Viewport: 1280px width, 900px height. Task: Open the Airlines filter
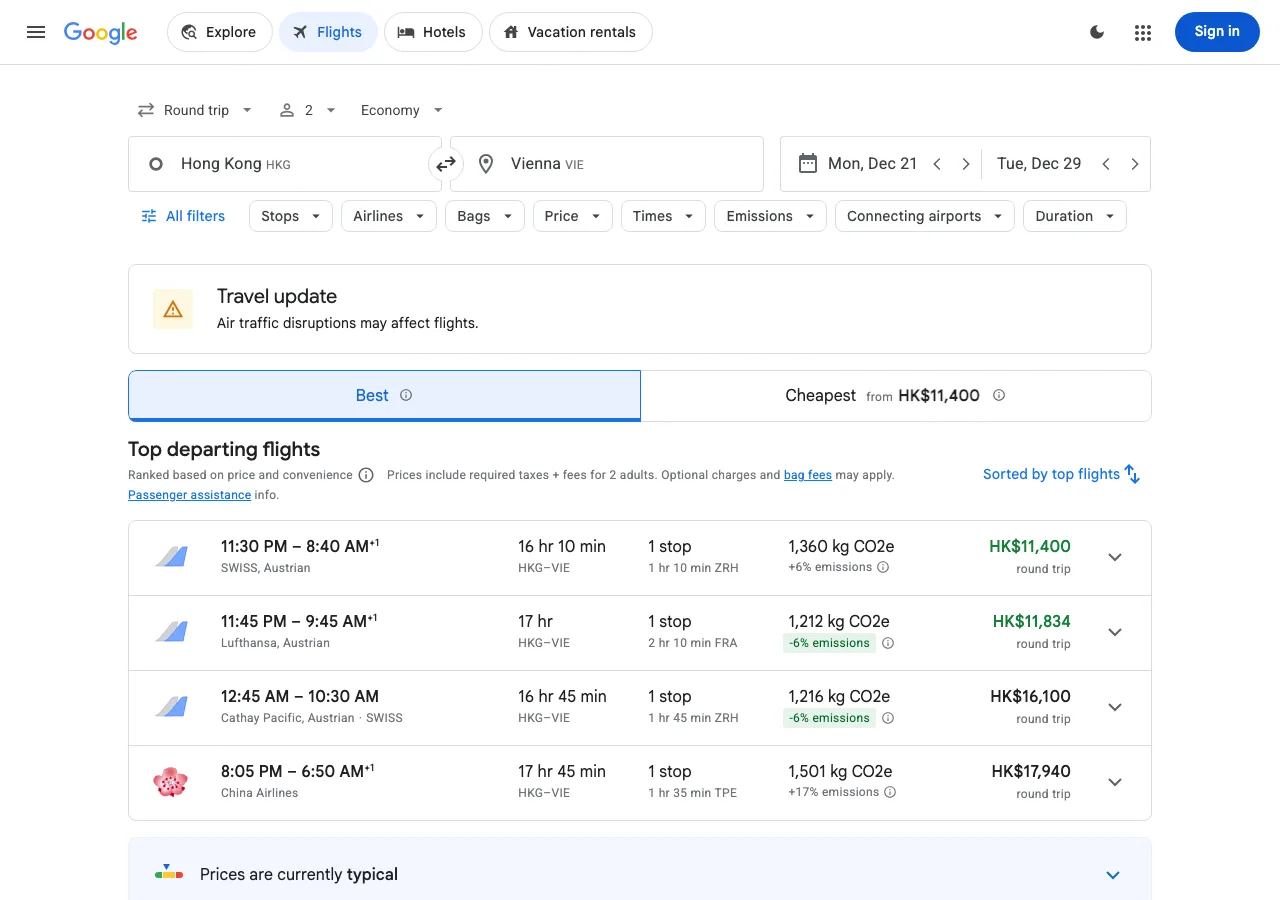pos(389,216)
